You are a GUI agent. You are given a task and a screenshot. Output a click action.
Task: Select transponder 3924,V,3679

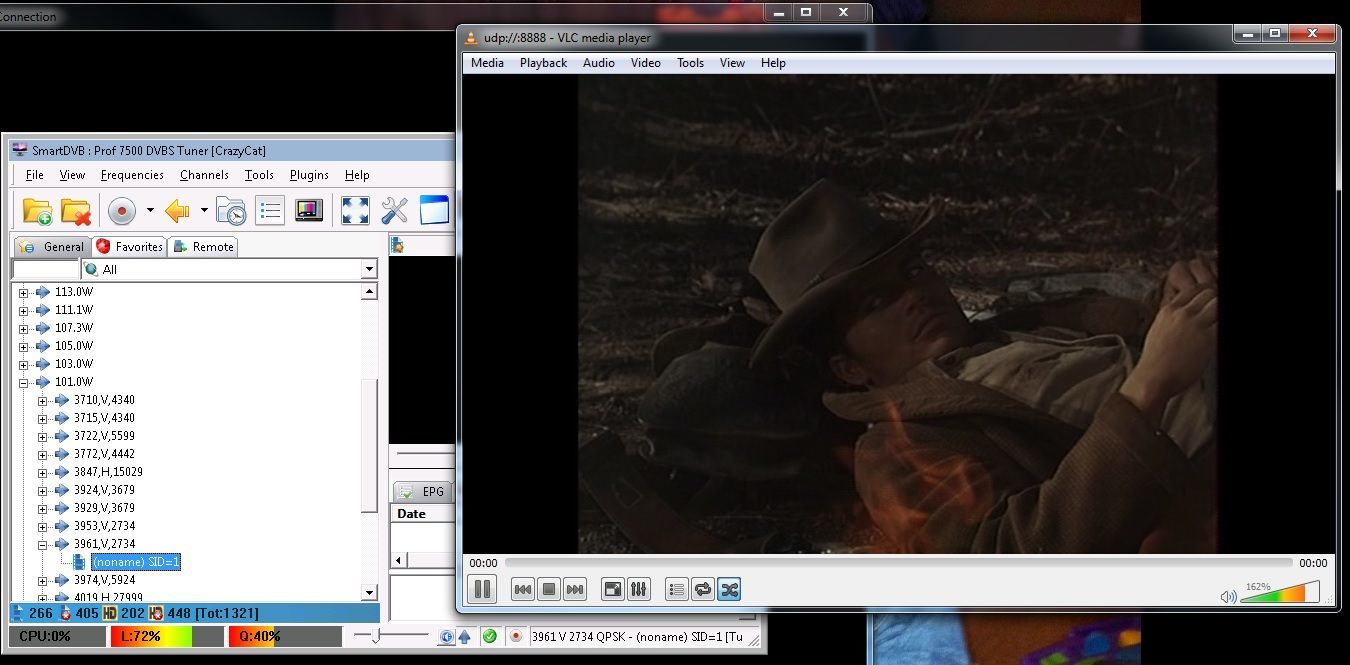click(104, 490)
